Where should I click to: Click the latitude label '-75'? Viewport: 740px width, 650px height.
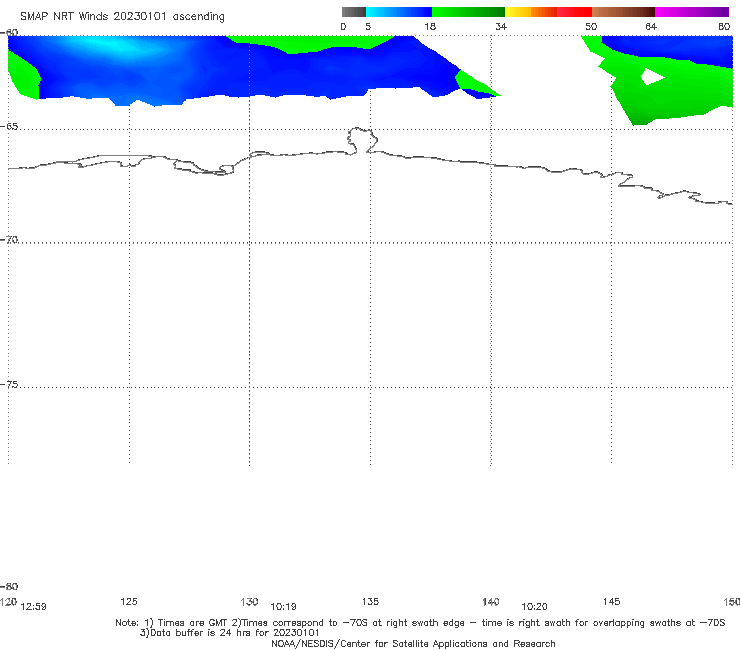(9, 385)
